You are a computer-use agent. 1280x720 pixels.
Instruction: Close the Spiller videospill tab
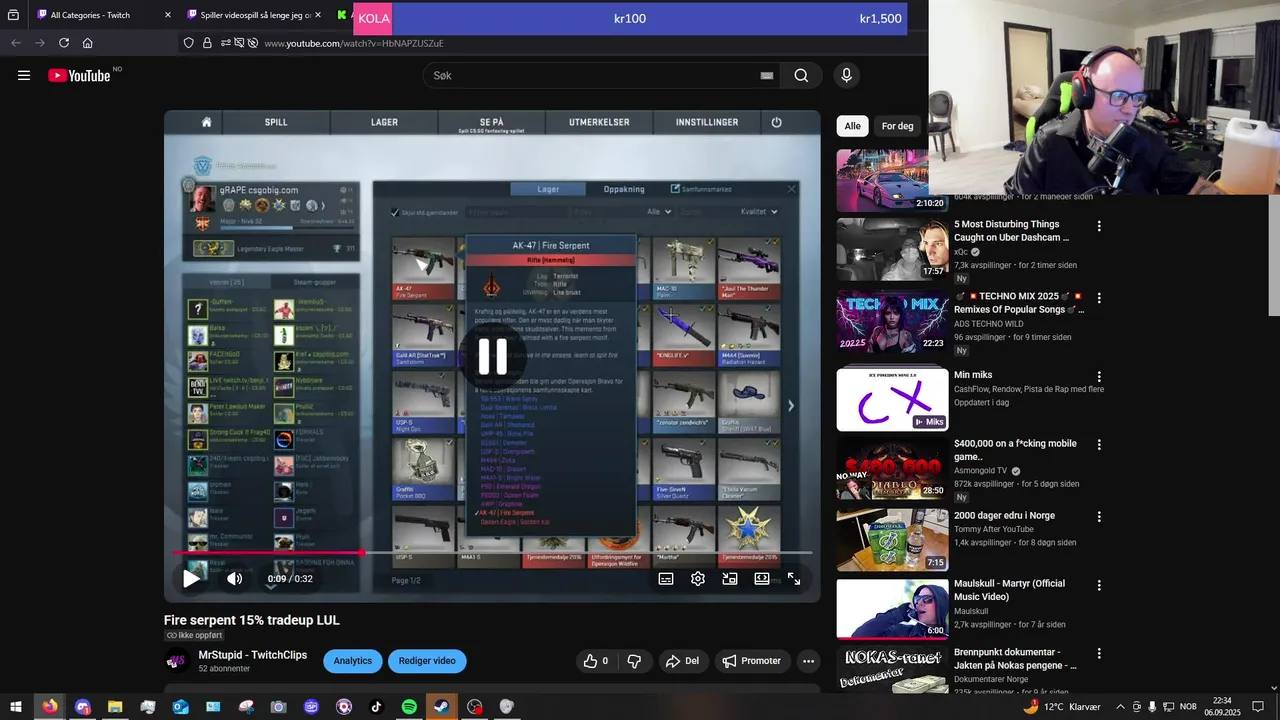pos(318,15)
